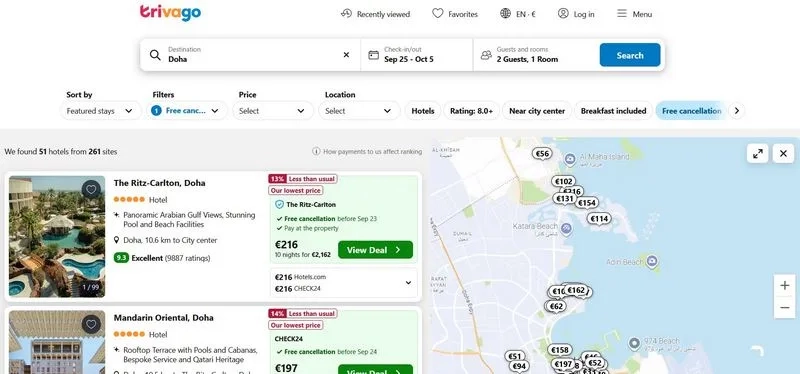The width and height of the screenshot is (800, 374).
Task: Expand the Filters Free cancellation dropdown
Action: [187, 111]
